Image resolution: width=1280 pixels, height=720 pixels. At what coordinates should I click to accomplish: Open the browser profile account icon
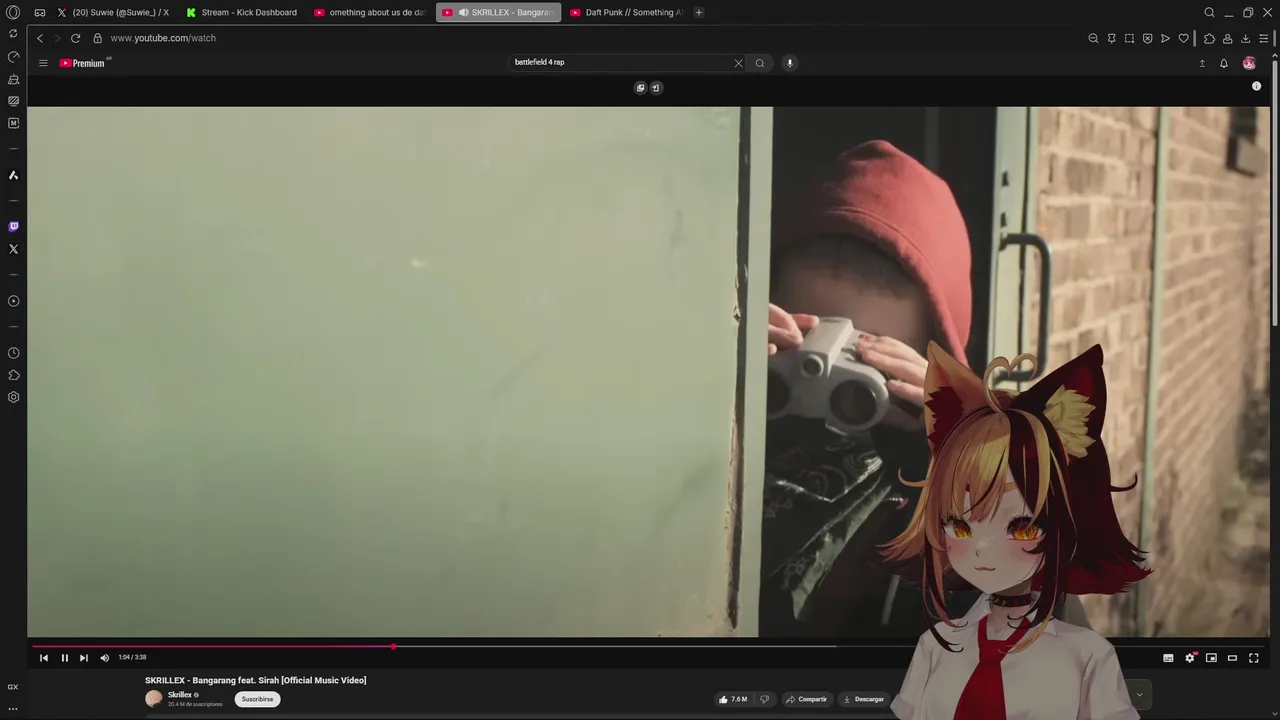click(1227, 38)
